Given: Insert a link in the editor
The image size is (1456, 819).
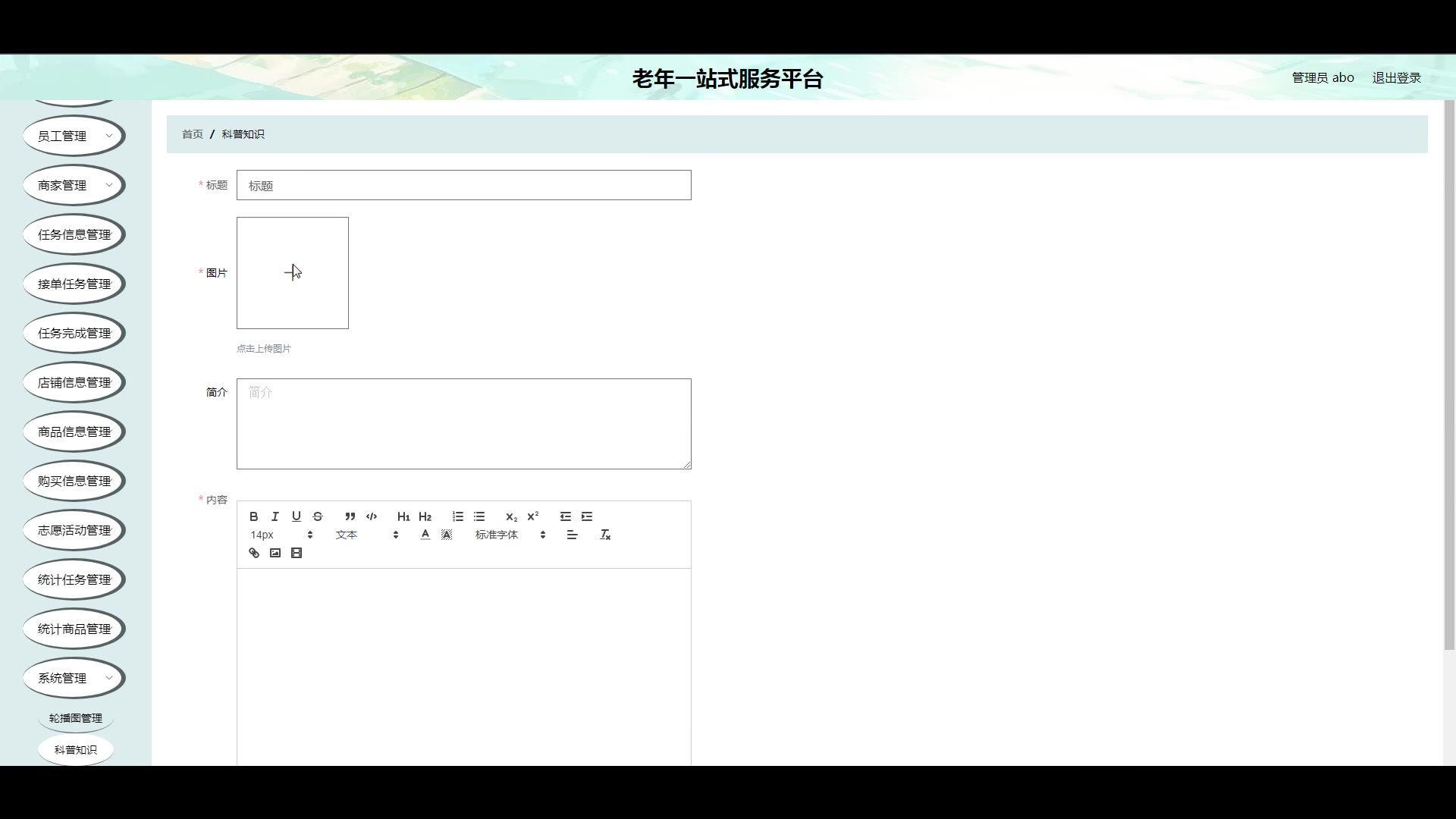Looking at the screenshot, I should click(254, 554).
